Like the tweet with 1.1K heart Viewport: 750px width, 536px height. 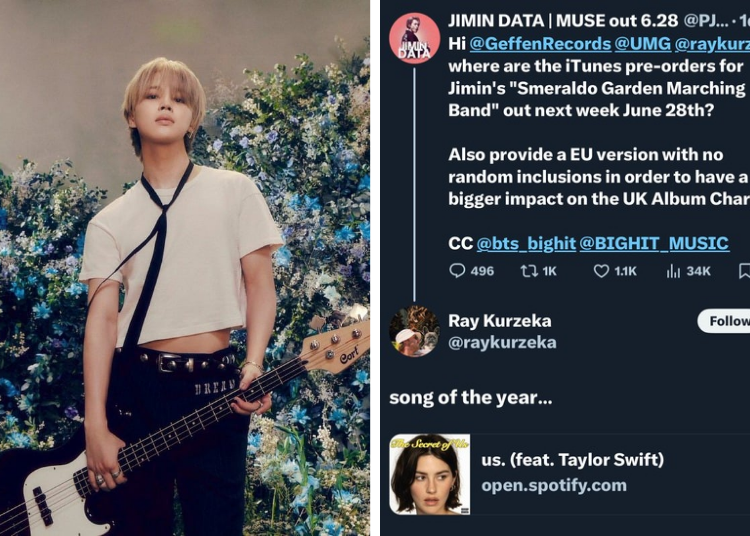click(601, 271)
